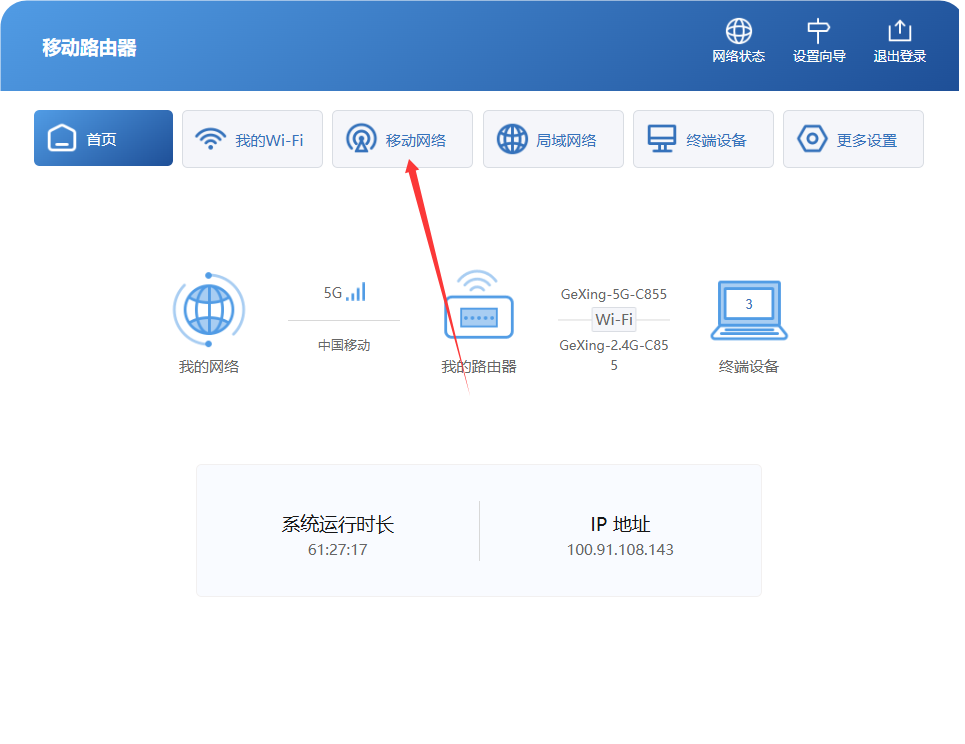Click the uptime value 61:27:17

(338, 550)
